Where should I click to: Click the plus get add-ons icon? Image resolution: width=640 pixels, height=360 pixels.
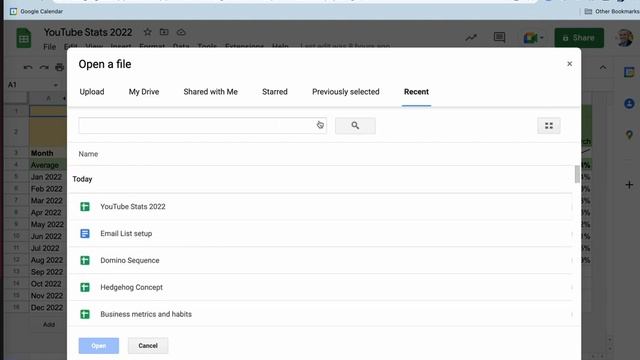click(629, 185)
